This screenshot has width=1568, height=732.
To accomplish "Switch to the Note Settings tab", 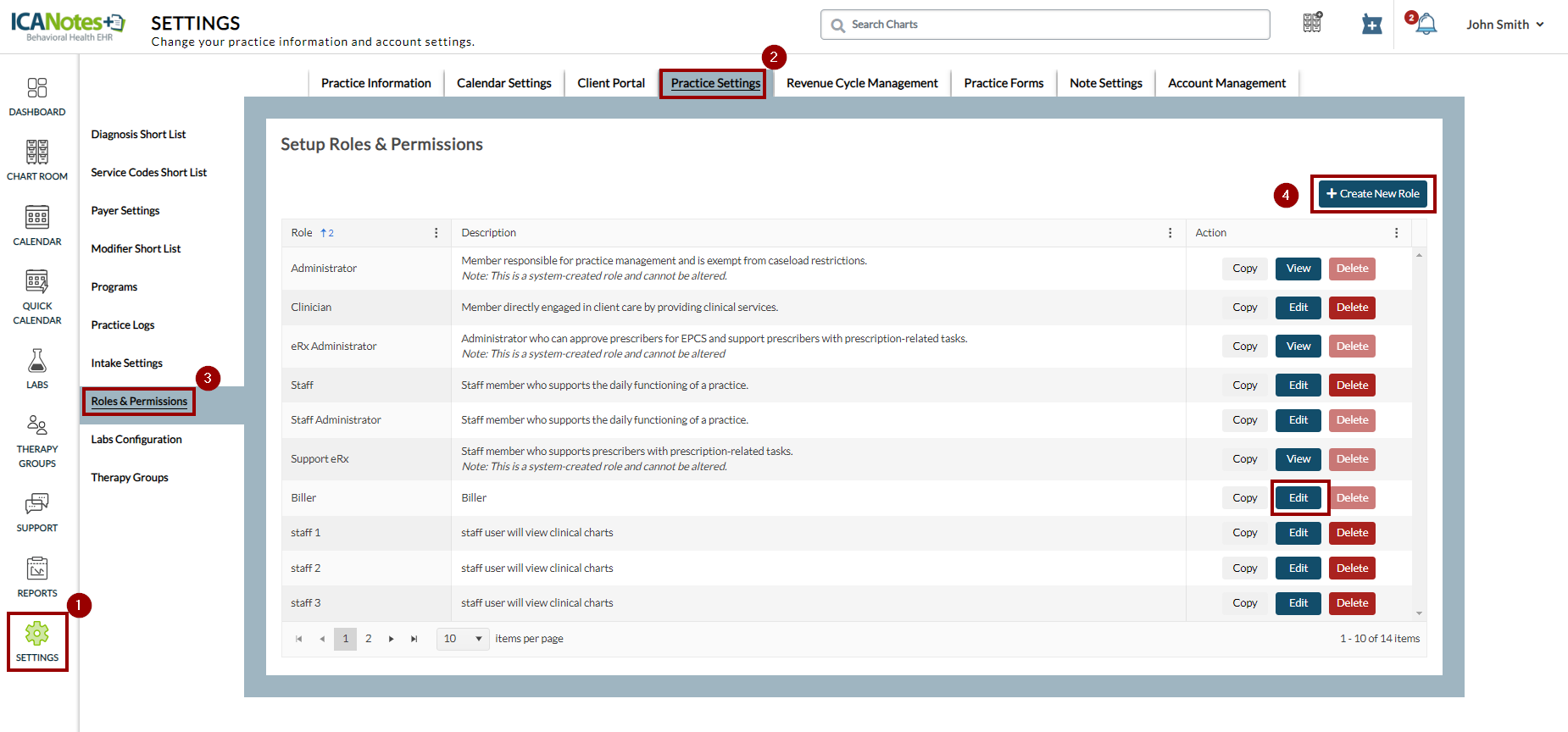I will pos(1105,83).
